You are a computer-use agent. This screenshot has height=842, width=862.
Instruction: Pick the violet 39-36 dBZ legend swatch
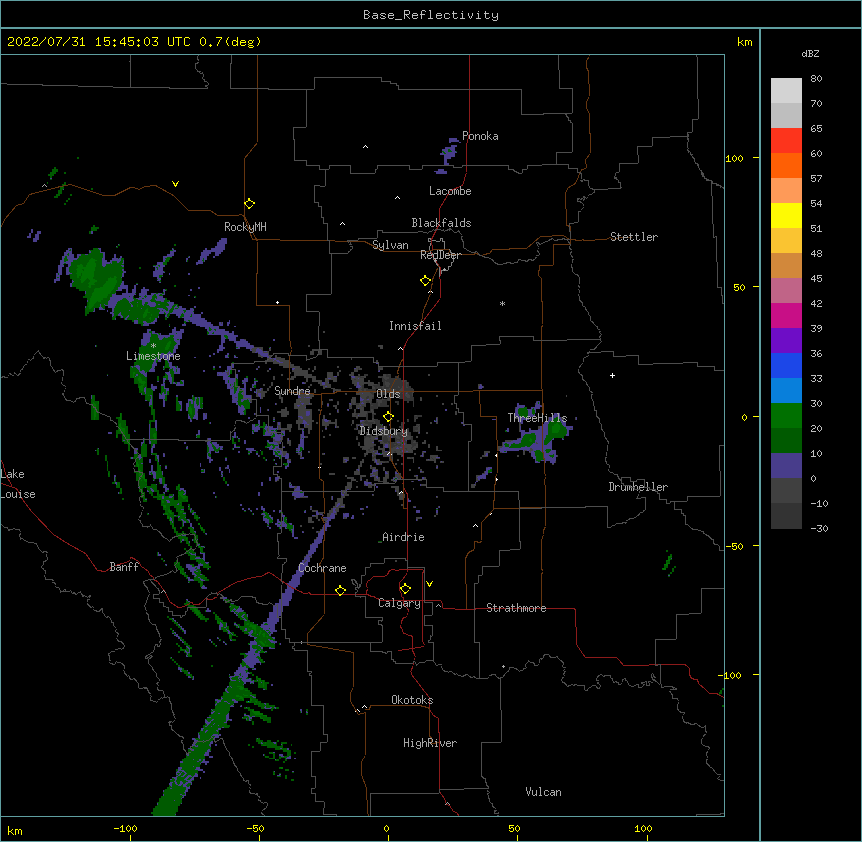(x=786, y=341)
